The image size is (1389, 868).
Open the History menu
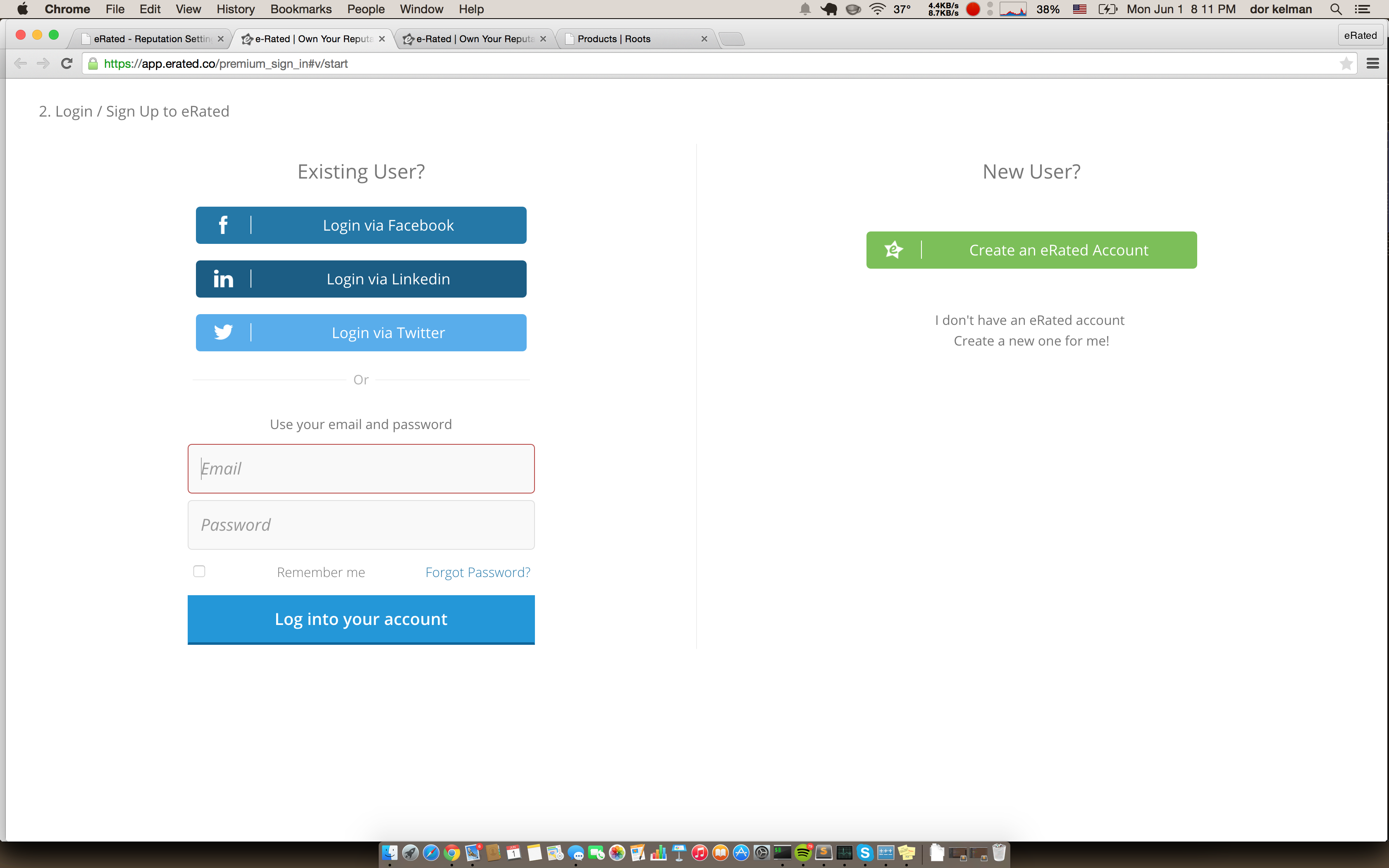pos(235,9)
